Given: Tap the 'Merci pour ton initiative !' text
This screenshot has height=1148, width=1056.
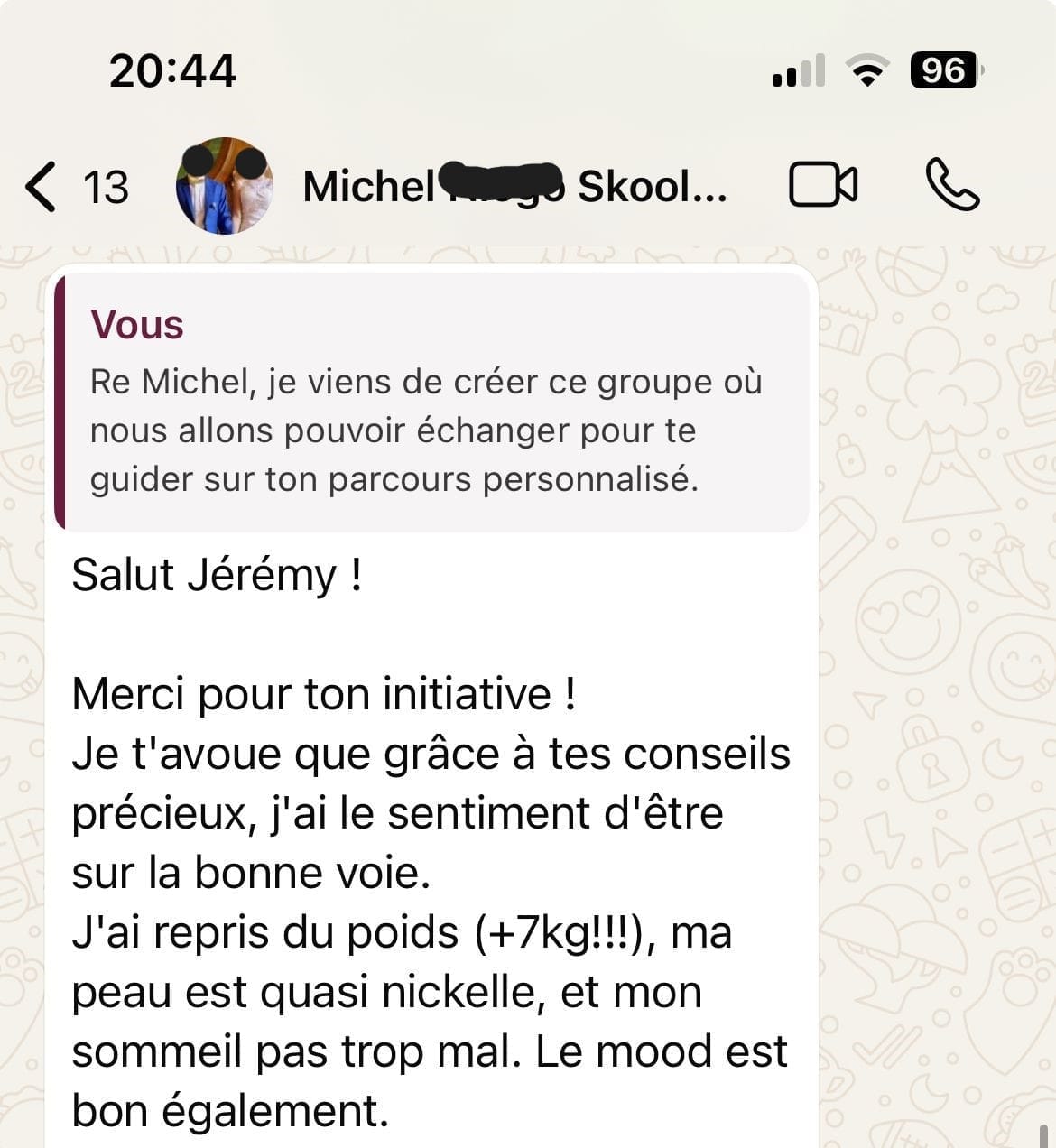Looking at the screenshot, I should click(323, 694).
